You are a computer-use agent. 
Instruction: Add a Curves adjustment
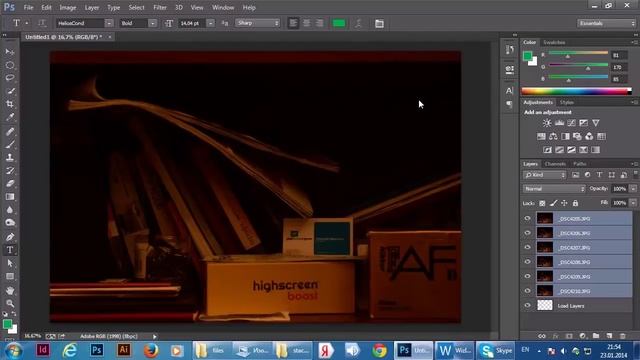click(571, 123)
